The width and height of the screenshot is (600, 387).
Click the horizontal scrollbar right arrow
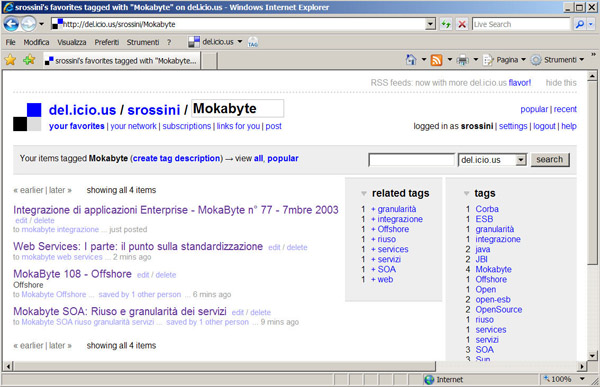[x=582, y=366]
